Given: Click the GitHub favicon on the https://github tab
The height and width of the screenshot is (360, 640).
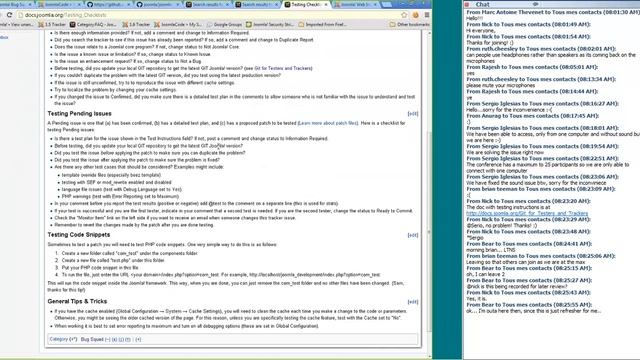Looking at the screenshot, I should click(x=90, y=4).
